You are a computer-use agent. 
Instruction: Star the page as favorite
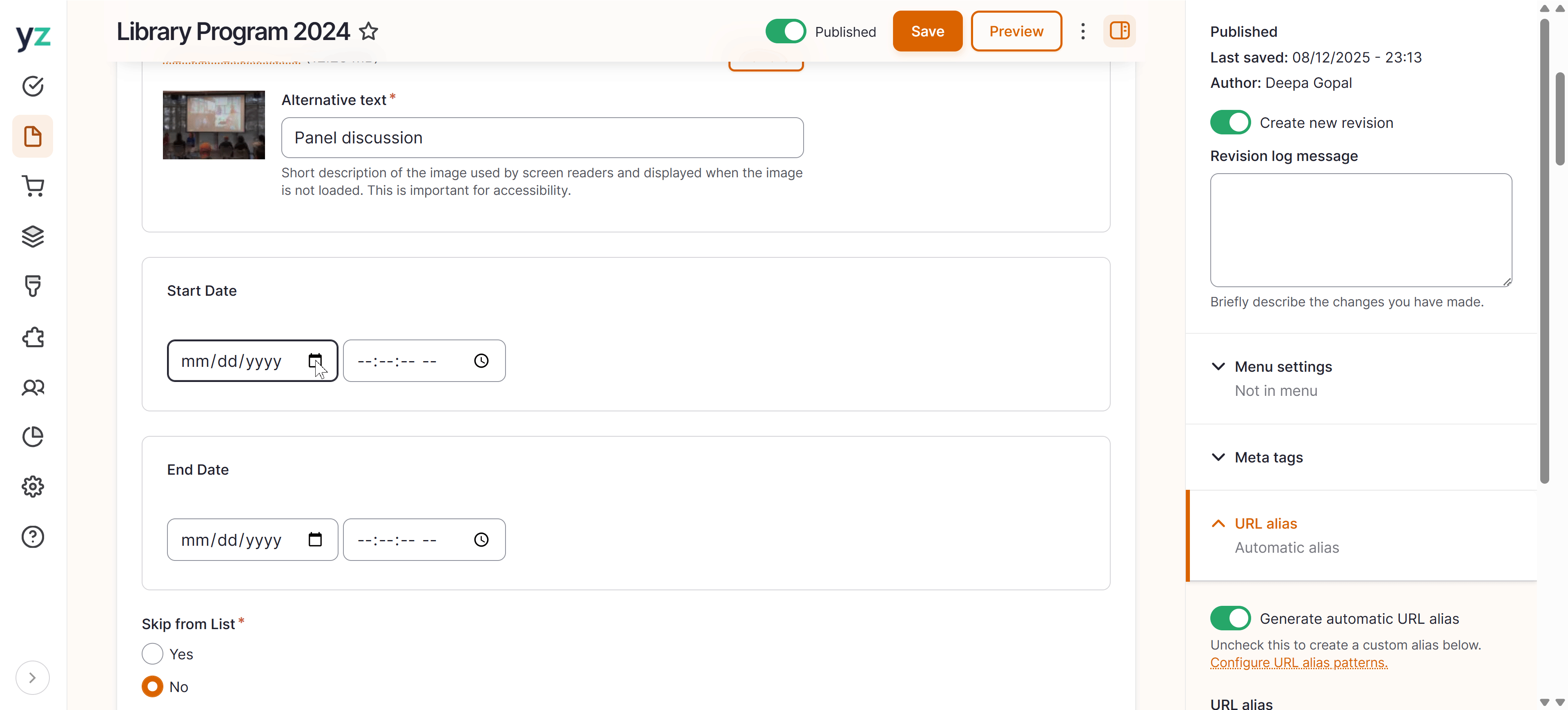pyautogui.click(x=368, y=31)
